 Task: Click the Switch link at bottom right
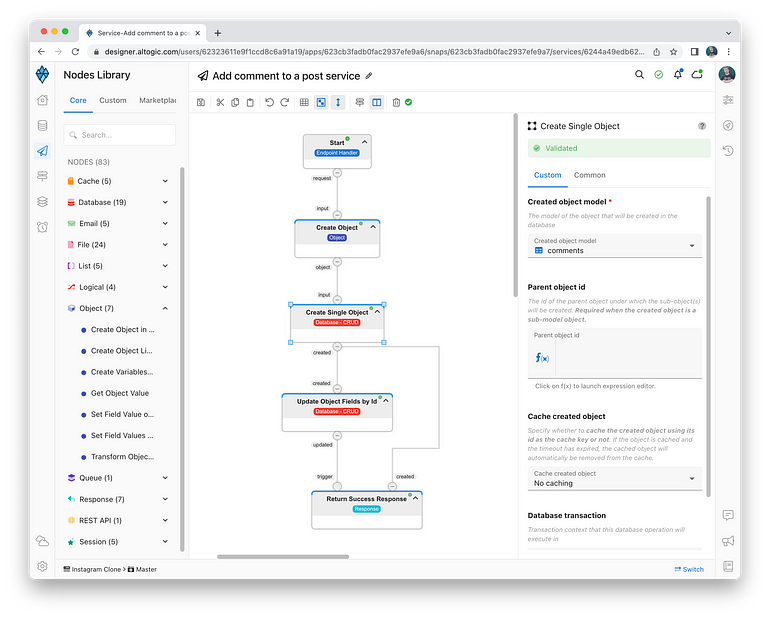tap(689, 569)
